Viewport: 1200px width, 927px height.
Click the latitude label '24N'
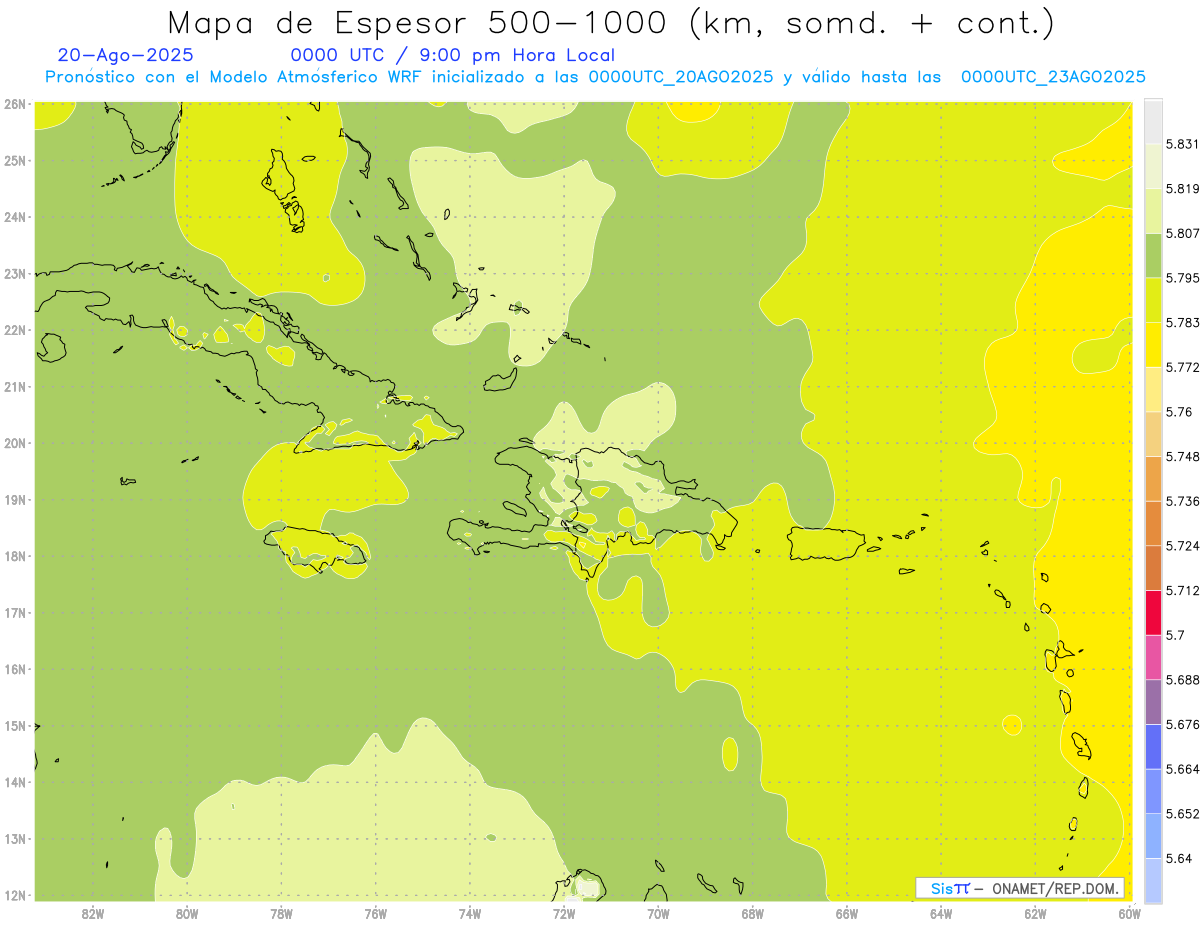(15, 217)
